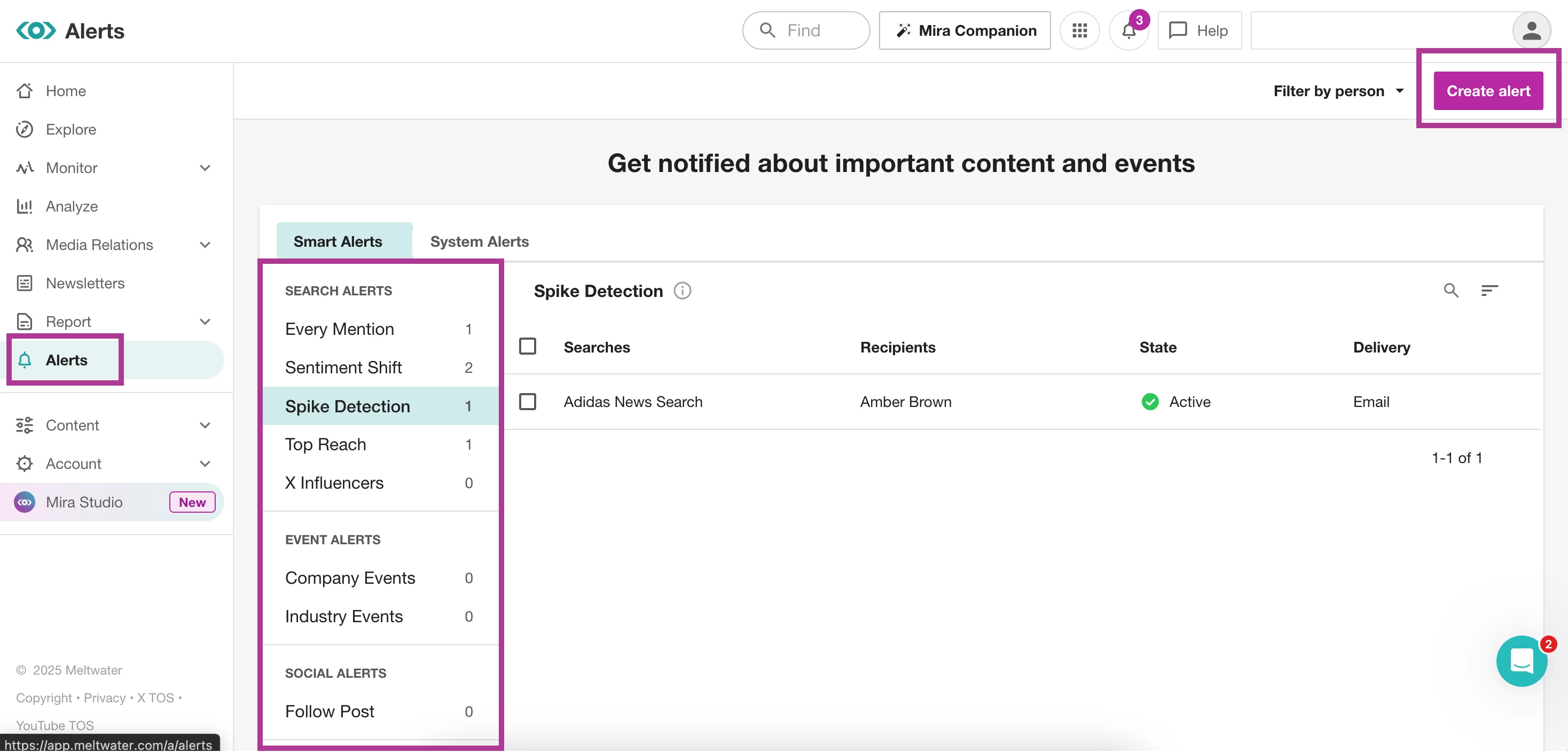The height and width of the screenshot is (752, 1568).
Task: Check the select-all header checkbox
Action: [527, 347]
